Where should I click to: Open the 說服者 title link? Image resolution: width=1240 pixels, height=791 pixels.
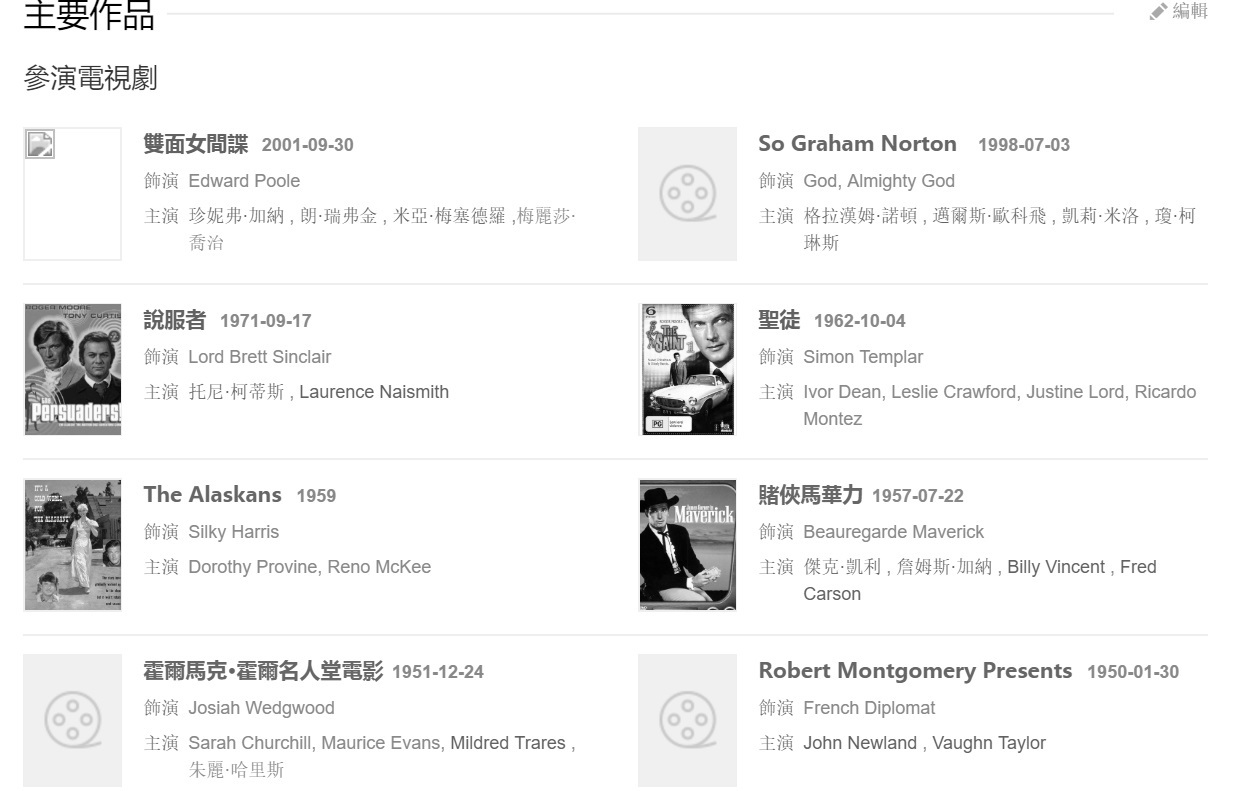pos(175,320)
